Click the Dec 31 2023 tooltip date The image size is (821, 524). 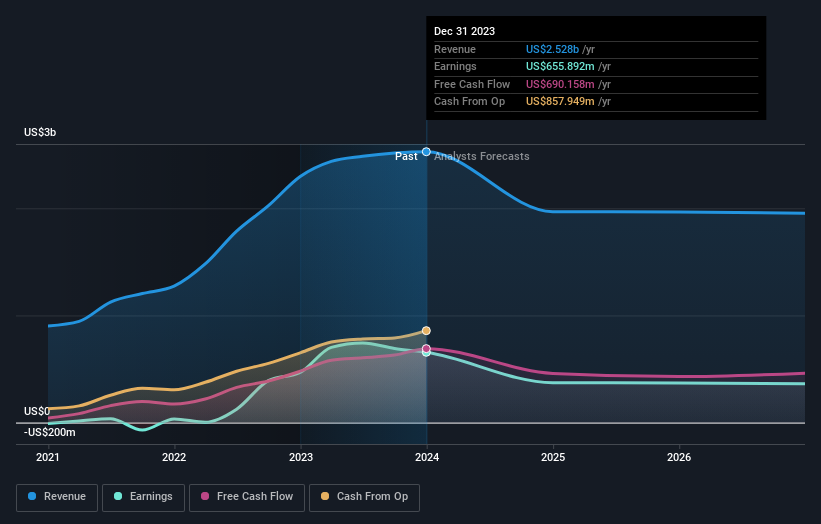pos(464,31)
